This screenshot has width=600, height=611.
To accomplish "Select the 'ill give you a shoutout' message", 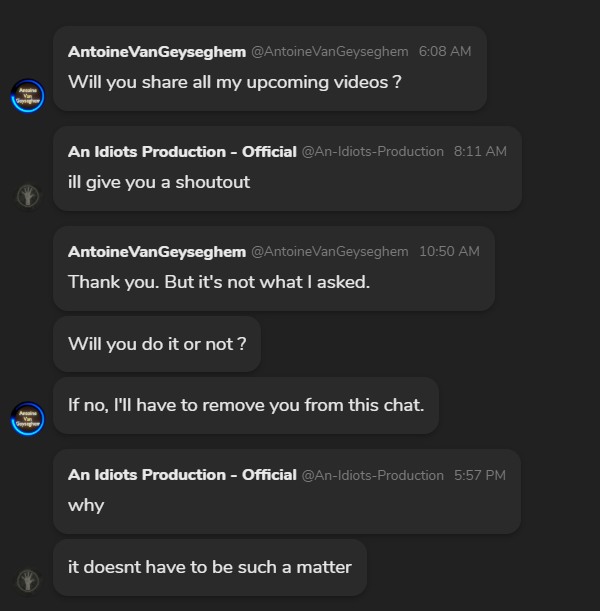I will [x=288, y=169].
